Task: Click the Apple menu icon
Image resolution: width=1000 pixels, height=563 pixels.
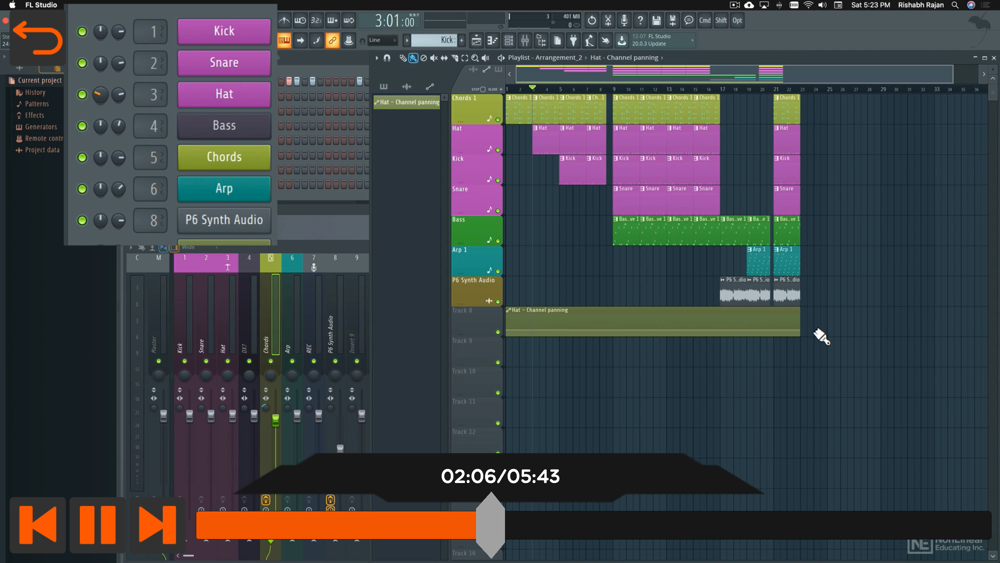Action: [11, 4]
